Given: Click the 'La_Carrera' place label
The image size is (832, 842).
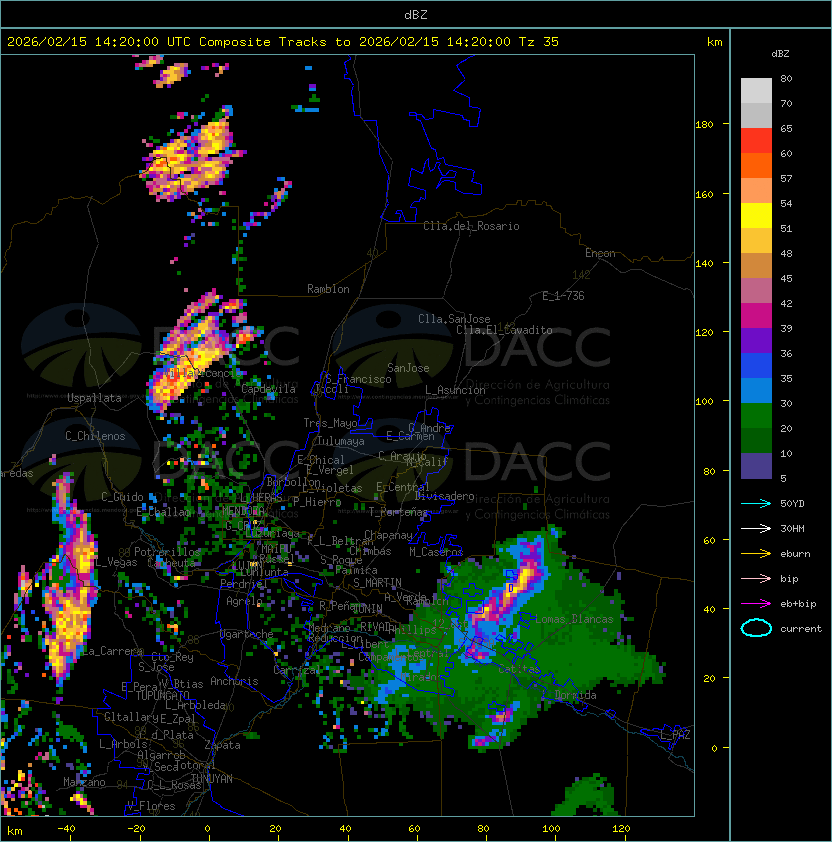Looking at the screenshot, I should (x=112, y=651).
